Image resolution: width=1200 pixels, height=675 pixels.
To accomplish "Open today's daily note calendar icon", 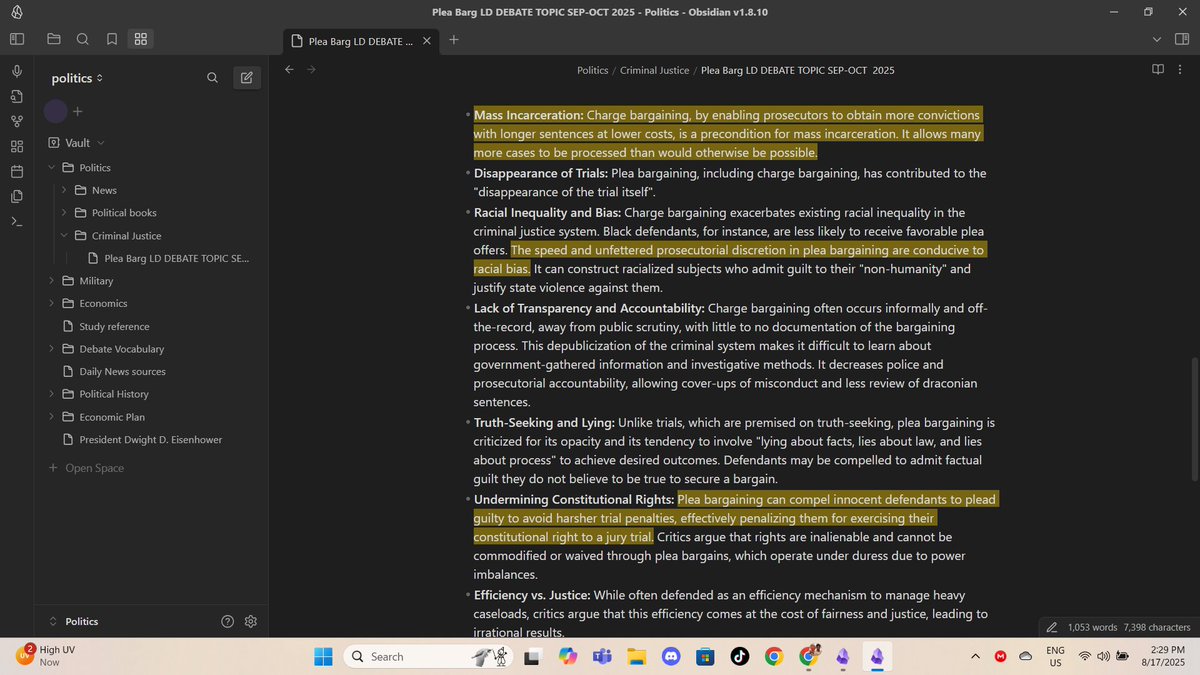I will (x=17, y=171).
